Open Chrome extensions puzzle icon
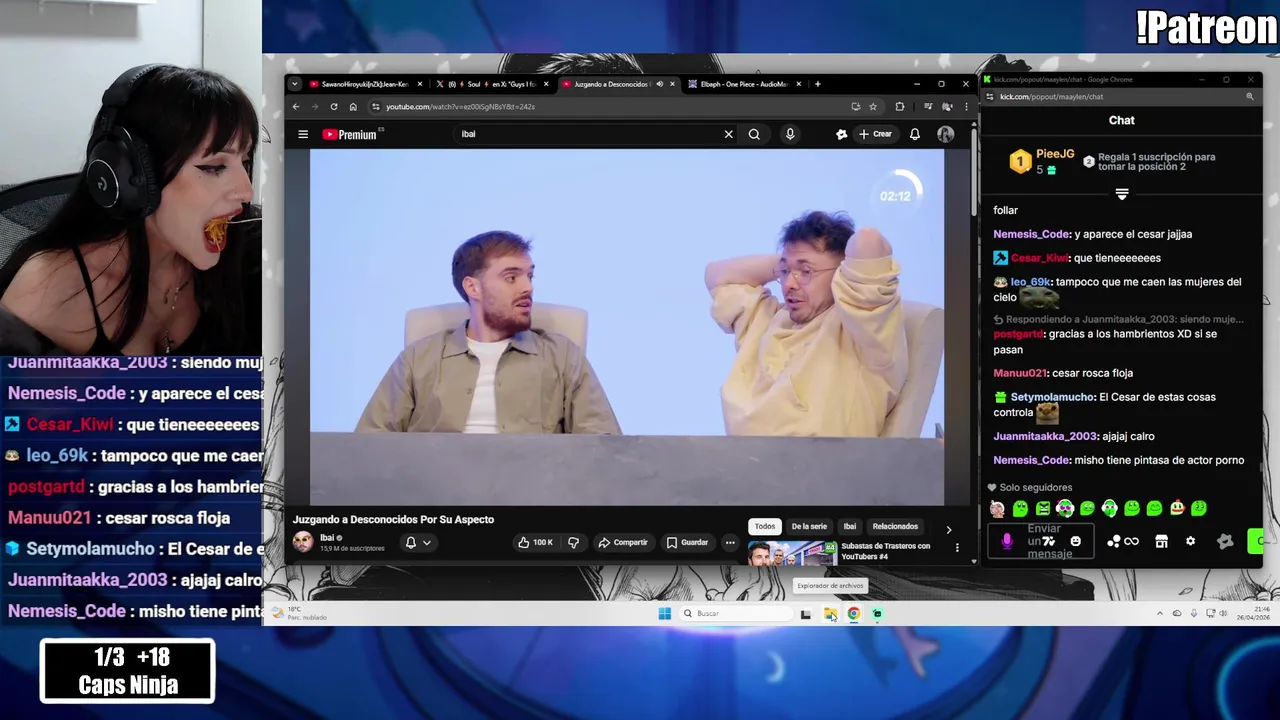1280x720 pixels. (899, 107)
